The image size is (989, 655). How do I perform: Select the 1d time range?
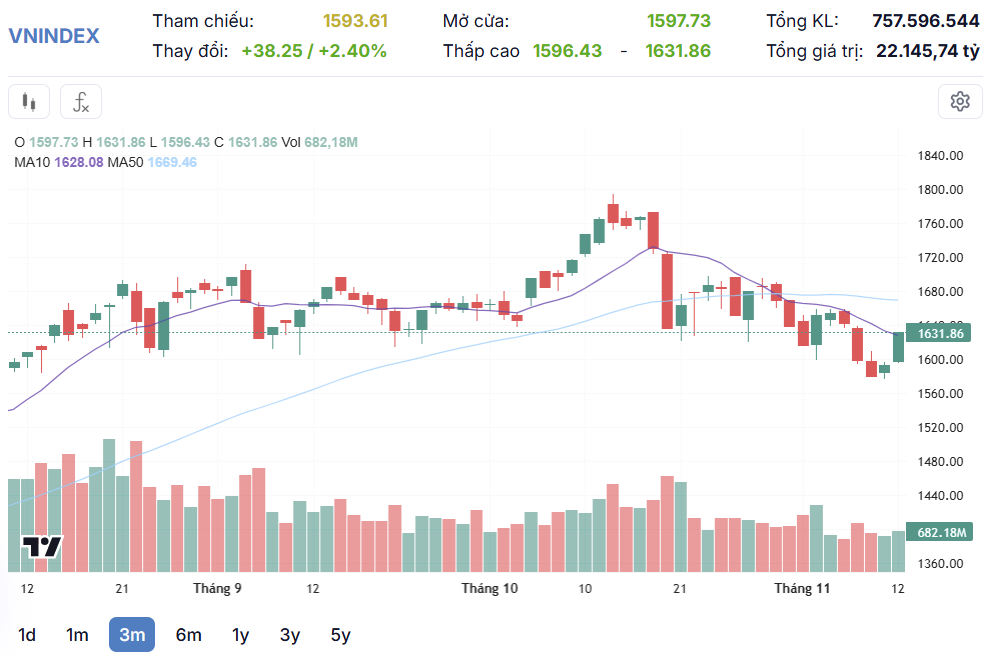[x=27, y=635]
